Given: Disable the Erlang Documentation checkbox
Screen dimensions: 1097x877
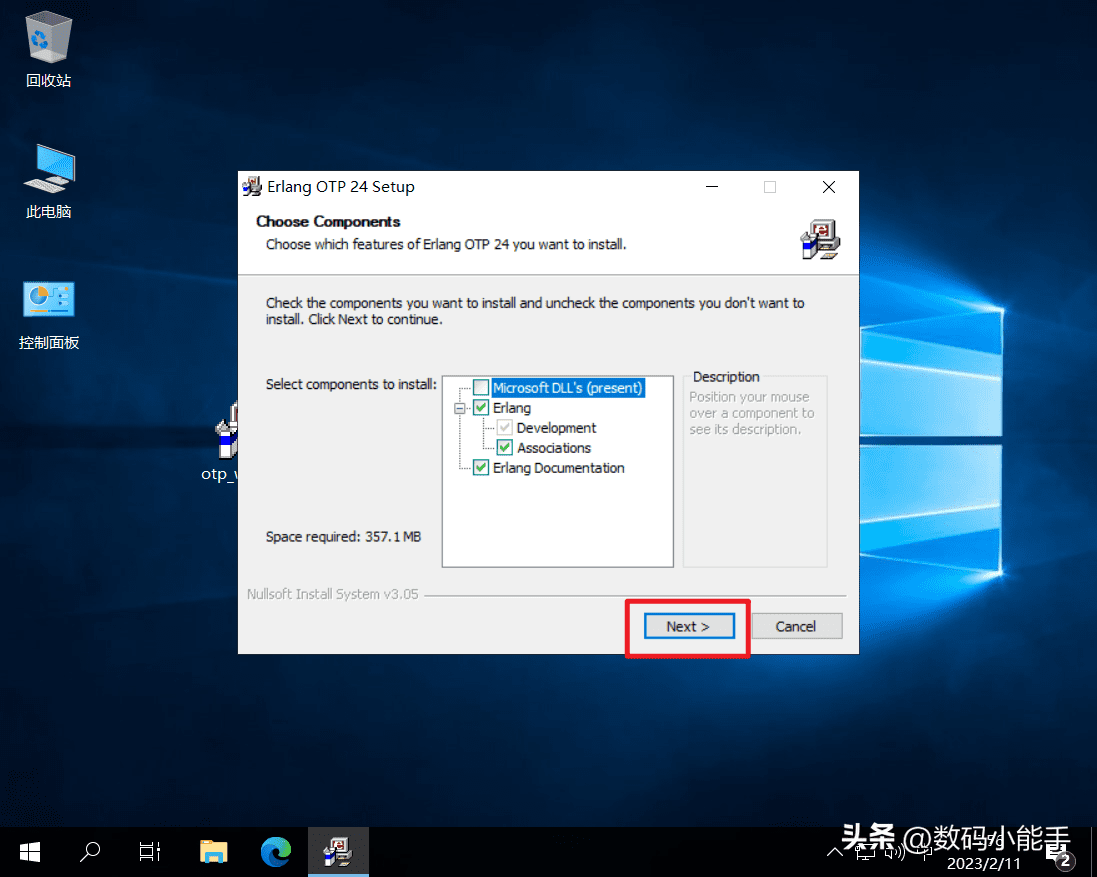Looking at the screenshot, I should (482, 468).
